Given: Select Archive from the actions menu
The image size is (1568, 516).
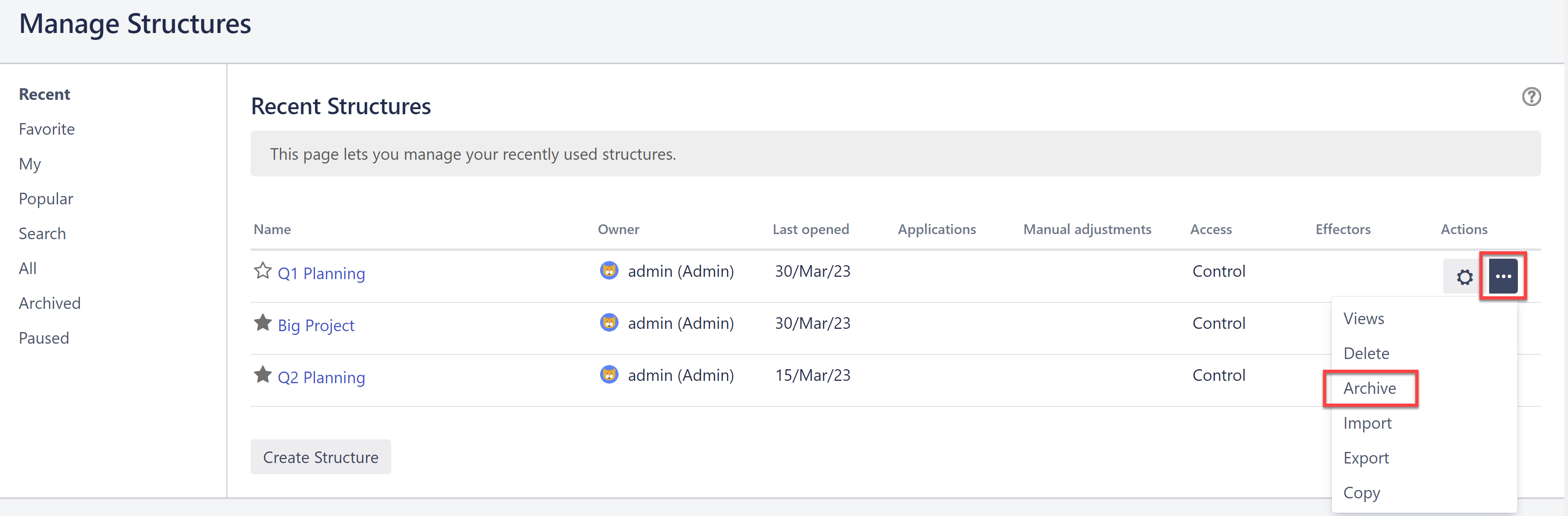Looking at the screenshot, I should (1369, 389).
